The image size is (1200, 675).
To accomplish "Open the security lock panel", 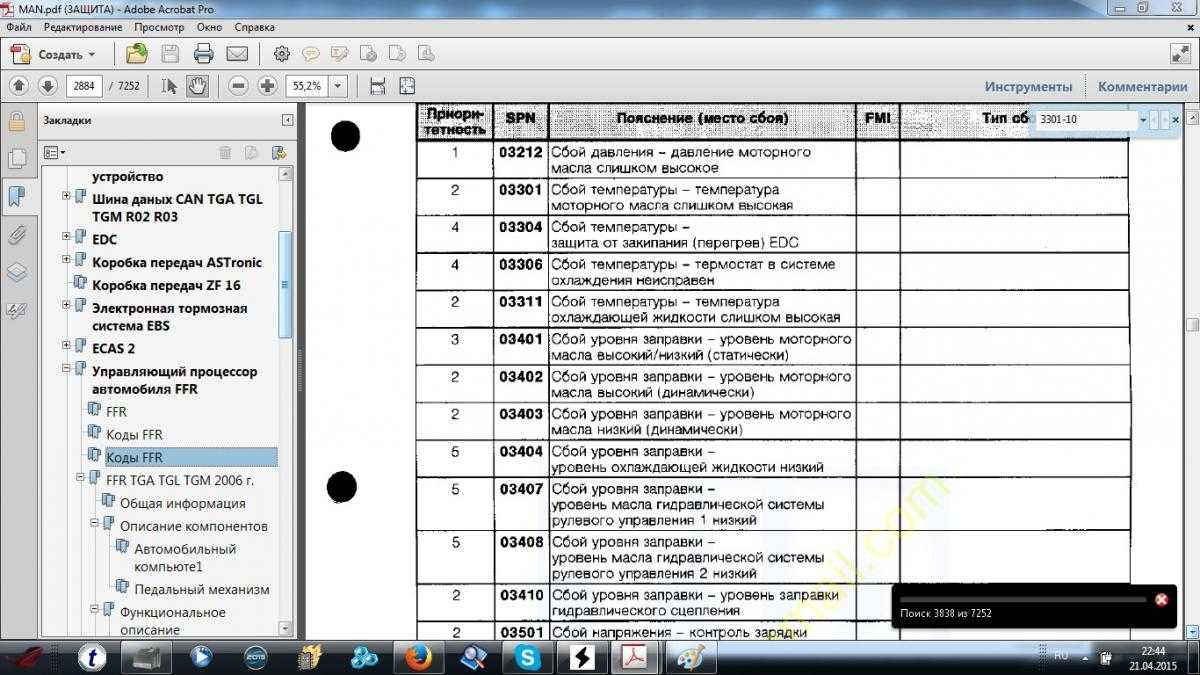I will coord(16,122).
